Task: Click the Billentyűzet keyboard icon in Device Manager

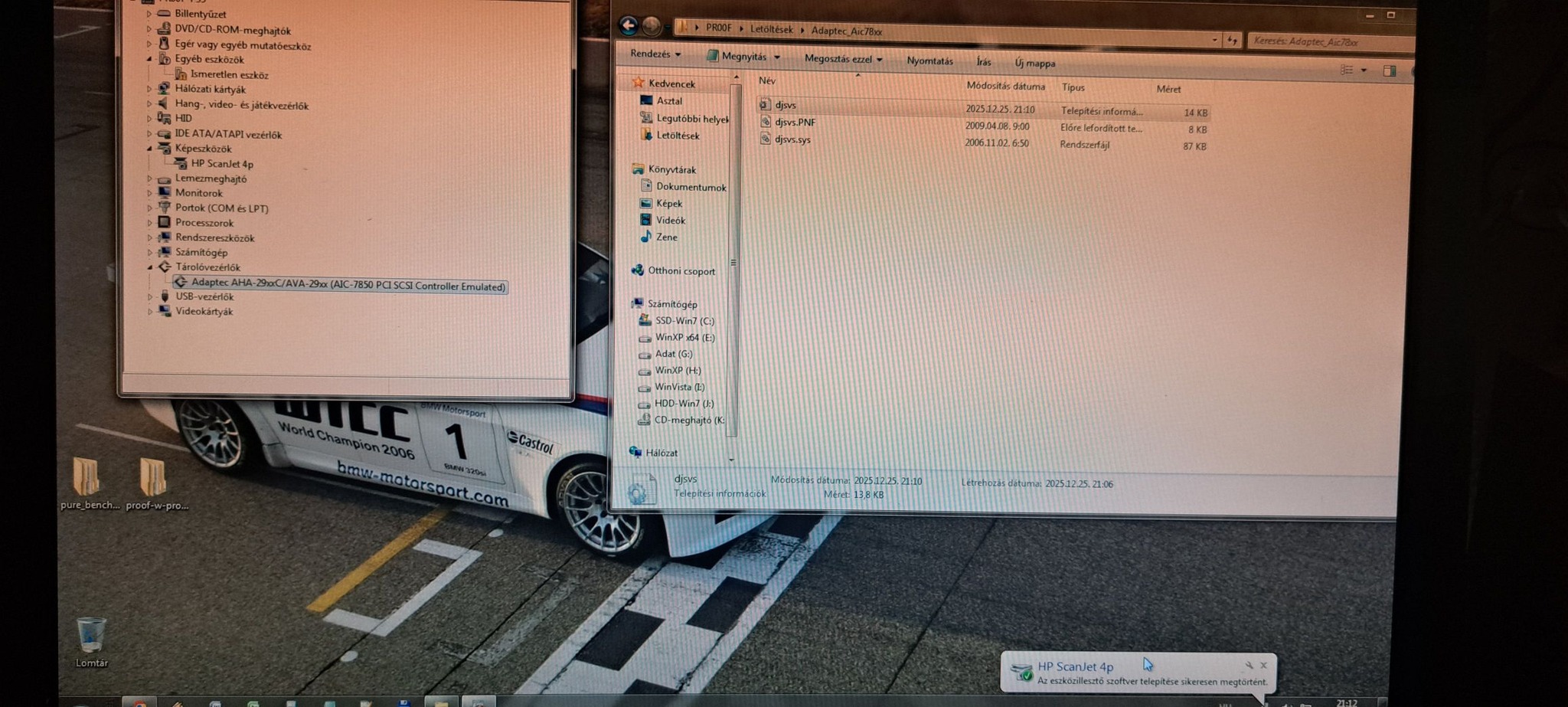Action: coord(164,14)
